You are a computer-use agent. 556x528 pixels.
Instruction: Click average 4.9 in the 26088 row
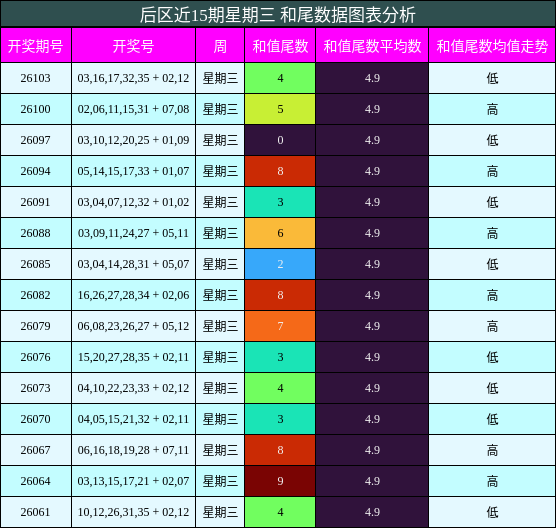tap(372, 233)
